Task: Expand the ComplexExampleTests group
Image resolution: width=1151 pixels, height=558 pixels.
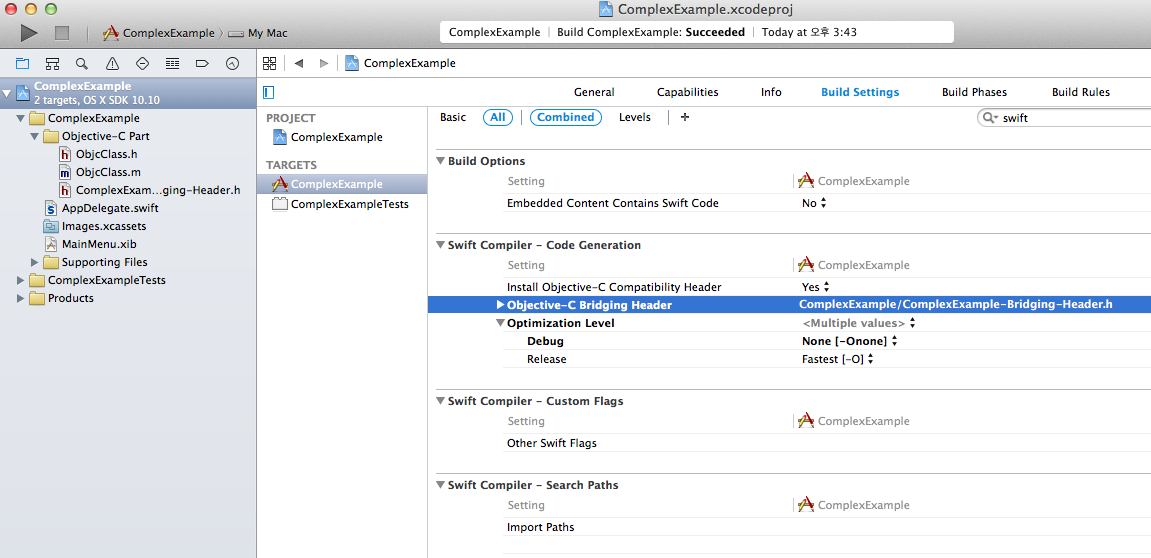Action: tap(21, 280)
